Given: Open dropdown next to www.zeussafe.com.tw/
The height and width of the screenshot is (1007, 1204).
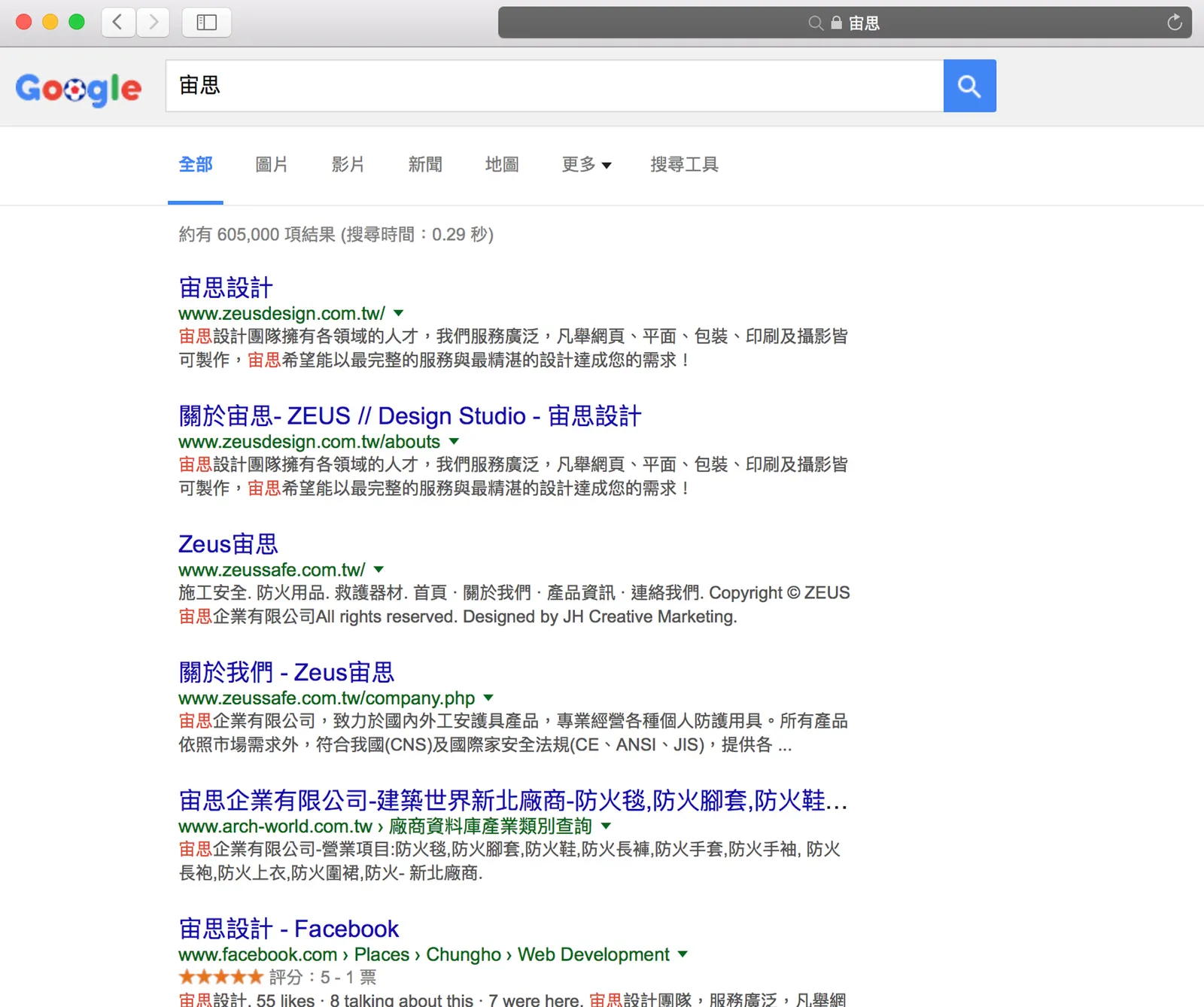Looking at the screenshot, I should 379,570.
